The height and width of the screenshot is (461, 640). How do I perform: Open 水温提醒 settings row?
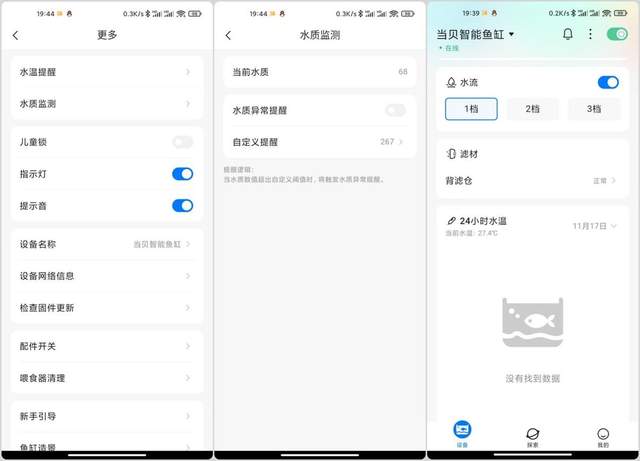107,72
